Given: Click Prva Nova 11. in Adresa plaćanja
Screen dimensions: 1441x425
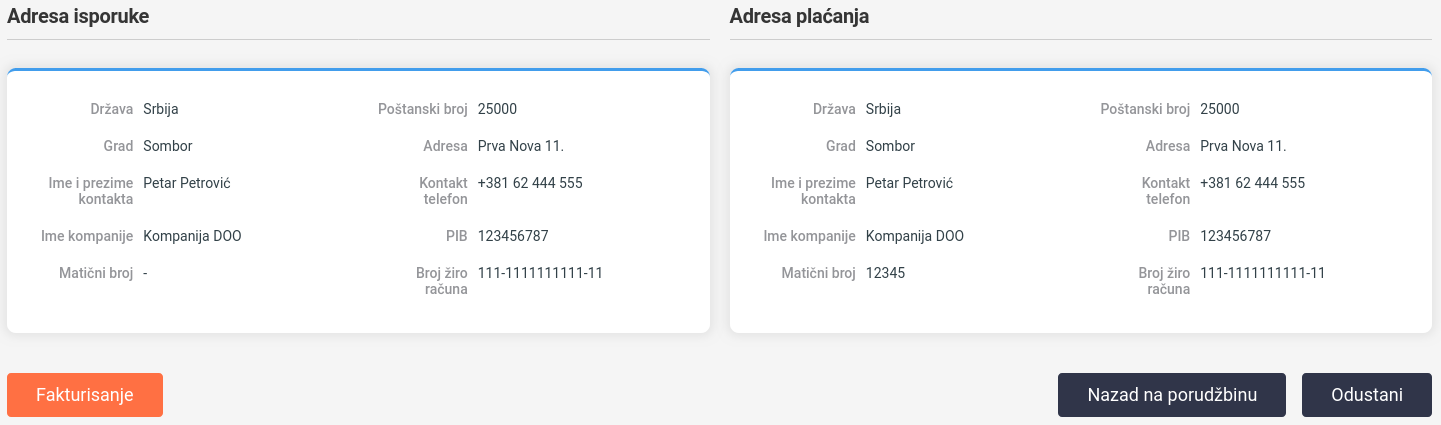Looking at the screenshot, I should coord(1242,146).
